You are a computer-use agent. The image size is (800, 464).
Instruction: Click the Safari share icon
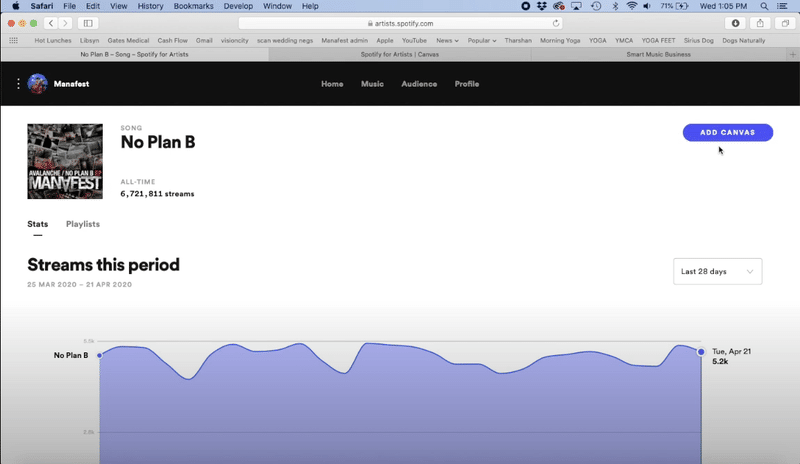coord(760,23)
